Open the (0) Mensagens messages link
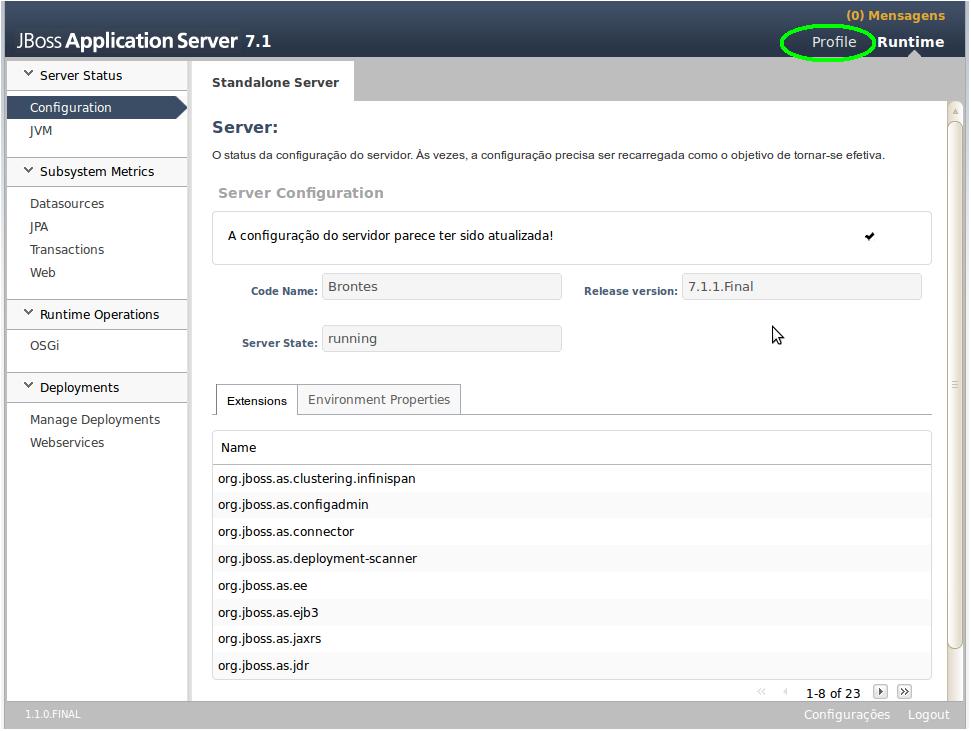 click(895, 15)
